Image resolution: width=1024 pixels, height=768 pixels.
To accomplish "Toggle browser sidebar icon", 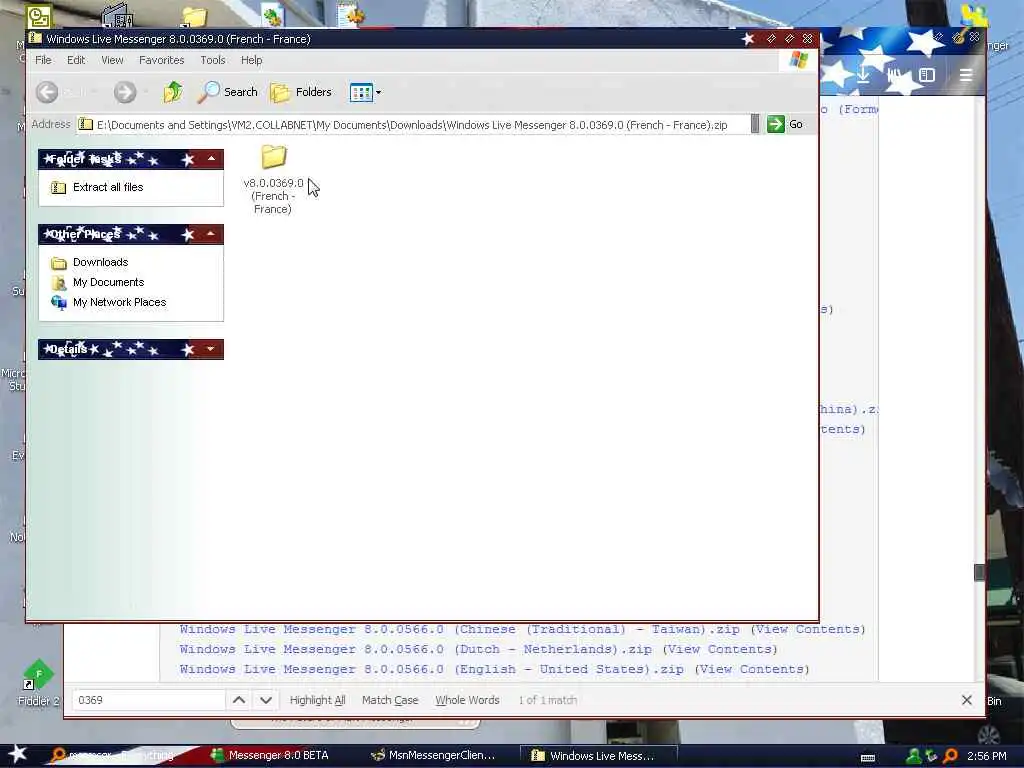I will tap(927, 75).
